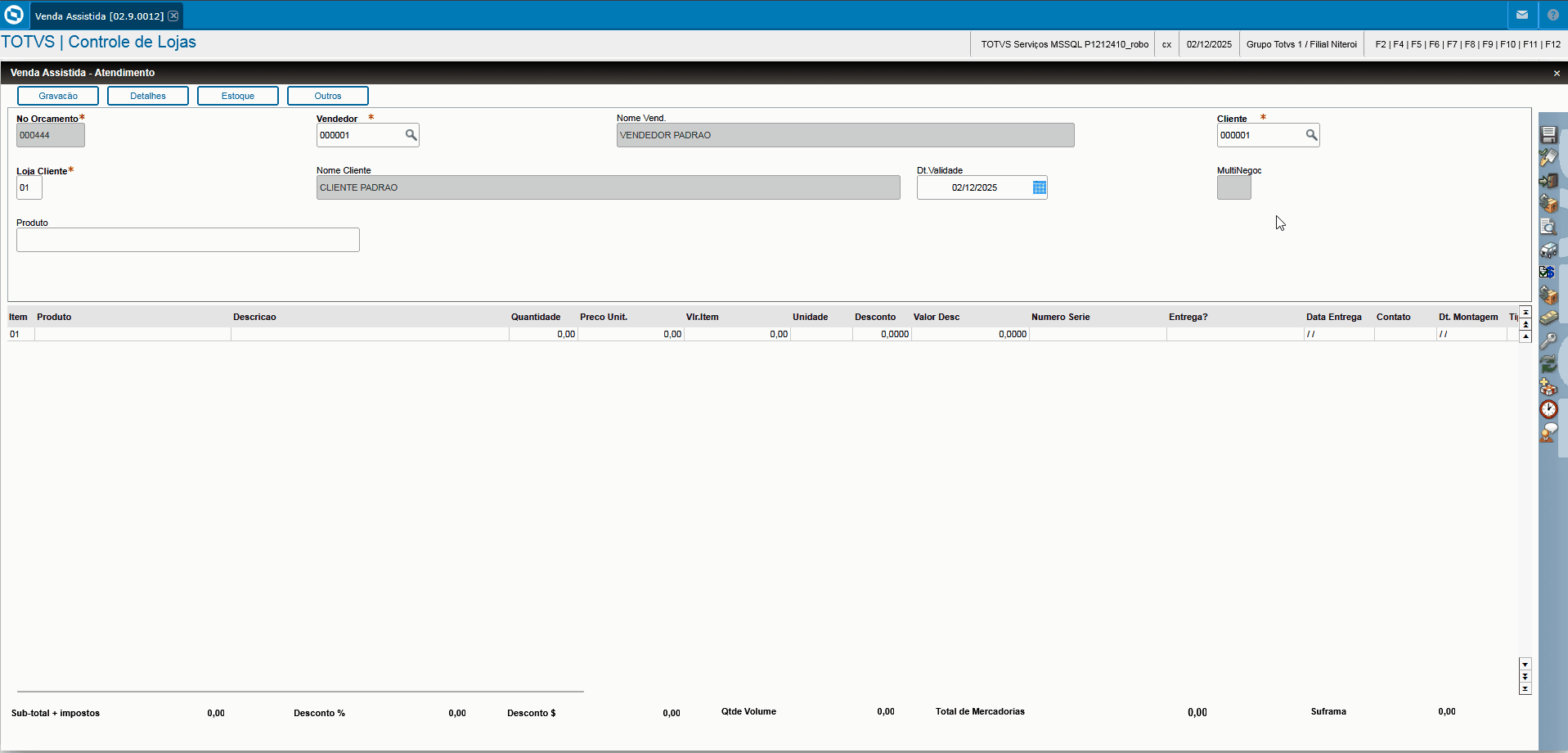The width and height of the screenshot is (1568, 753).
Task: Click the checklist with dollar sign icon
Action: click(x=1547, y=272)
